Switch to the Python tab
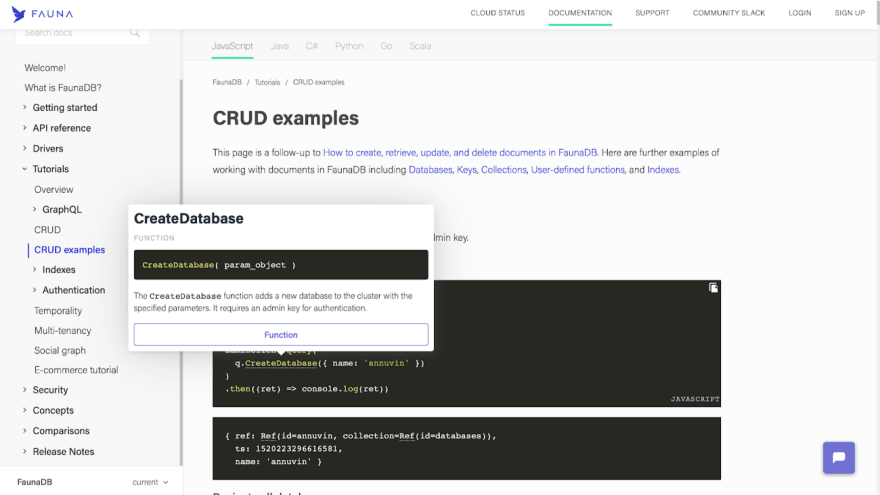This screenshot has height=495, width=880. pyautogui.click(x=349, y=46)
